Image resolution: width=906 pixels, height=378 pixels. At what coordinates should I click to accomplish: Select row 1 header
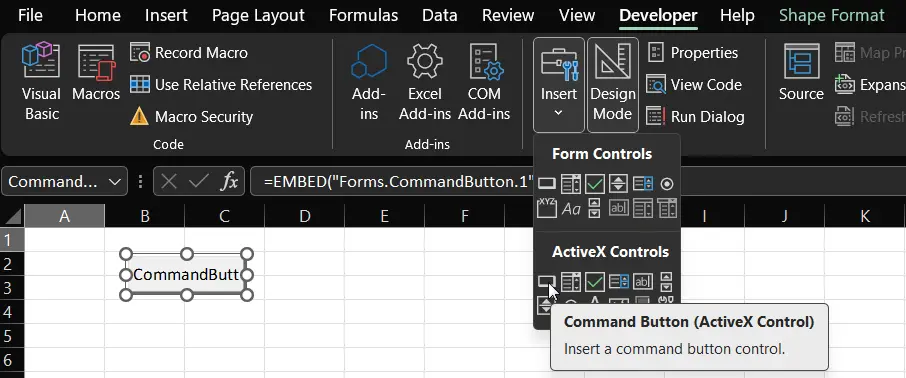pyautogui.click(x=12, y=239)
